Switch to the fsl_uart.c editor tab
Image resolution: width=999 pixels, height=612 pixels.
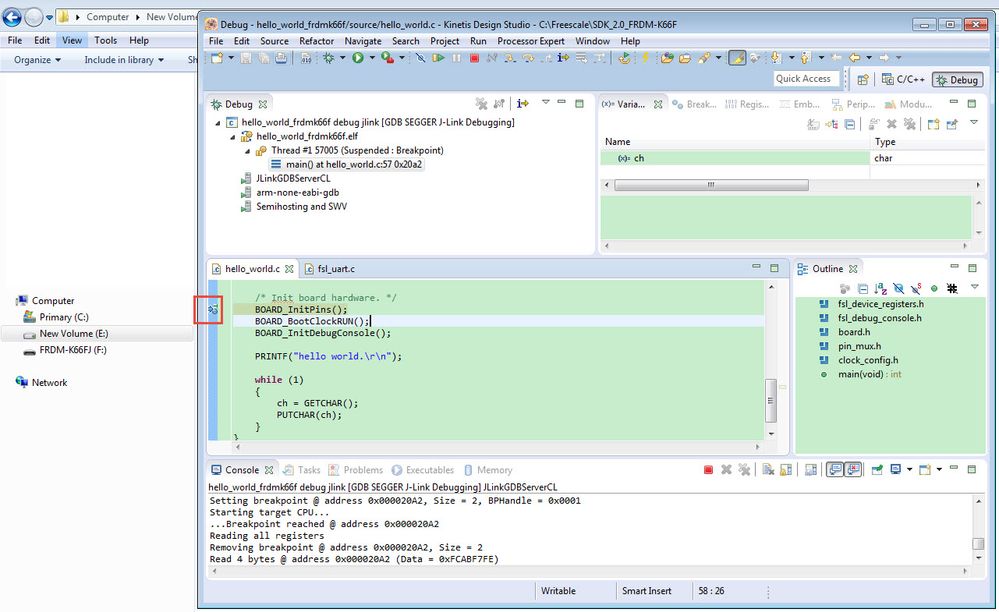coord(330,269)
